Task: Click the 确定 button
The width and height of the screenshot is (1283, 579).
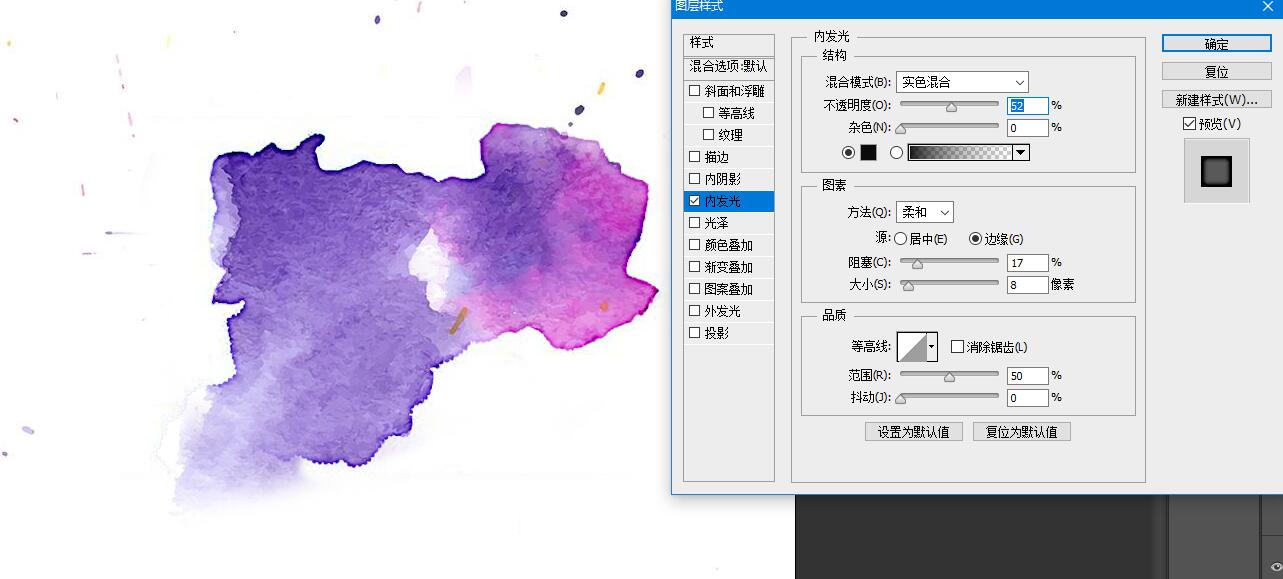Action: click(x=1216, y=44)
